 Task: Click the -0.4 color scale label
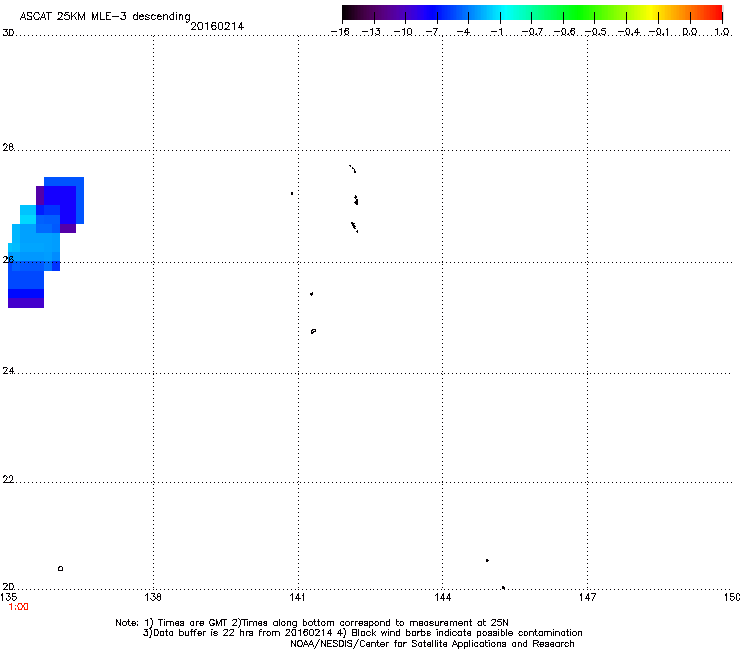(x=629, y=32)
